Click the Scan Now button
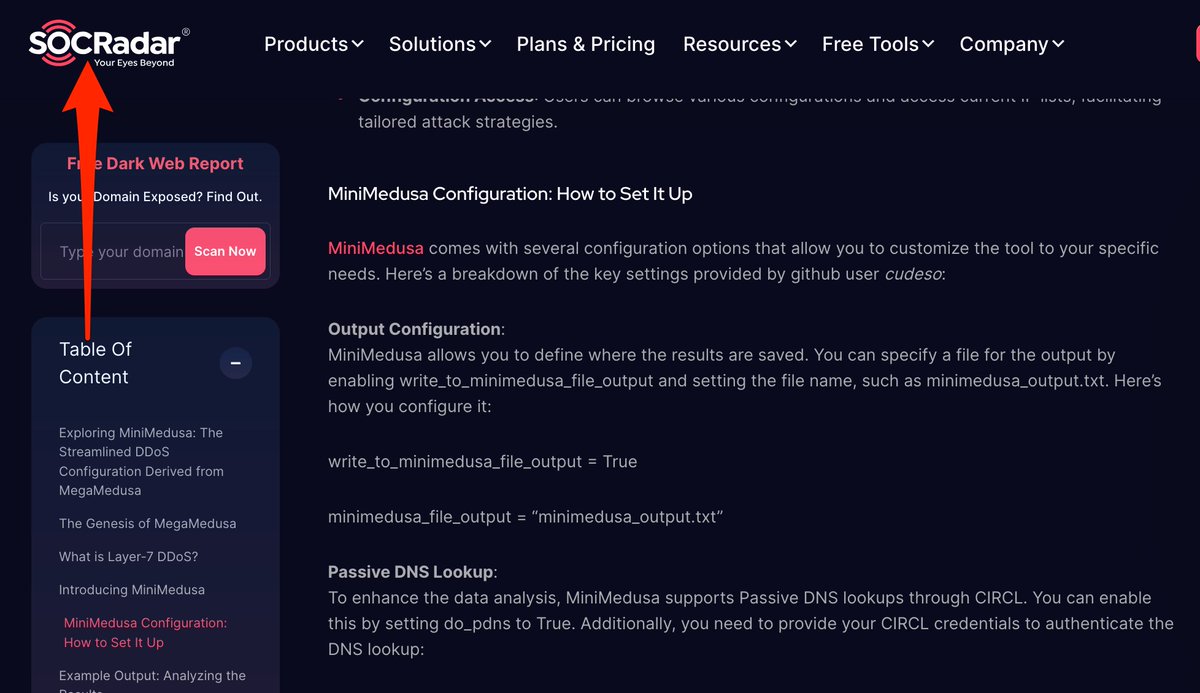 click(x=225, y=251)
